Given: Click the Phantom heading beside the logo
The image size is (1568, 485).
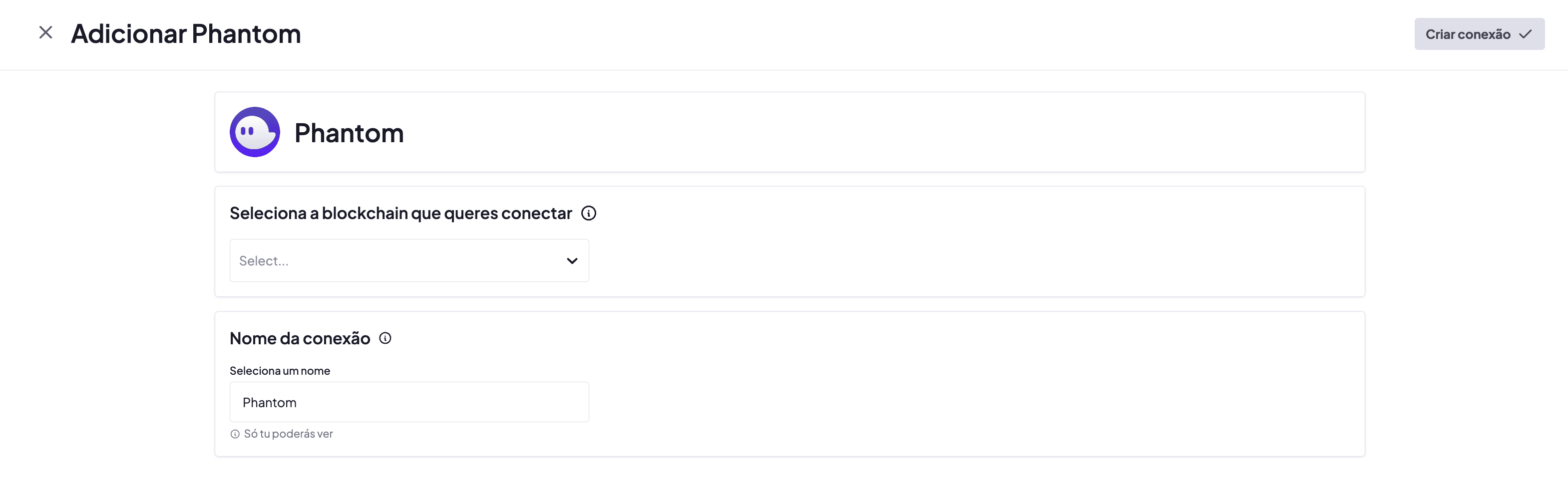Looking at the screenshot, I should pyautogui.click(x=349, y=133).
